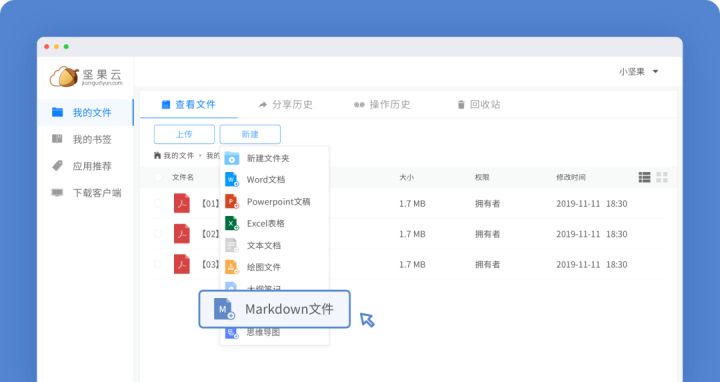Switch to list view layout icon
Image resolution: width=720 pixels, height=382 pixels.
click(x=644, y=177)
